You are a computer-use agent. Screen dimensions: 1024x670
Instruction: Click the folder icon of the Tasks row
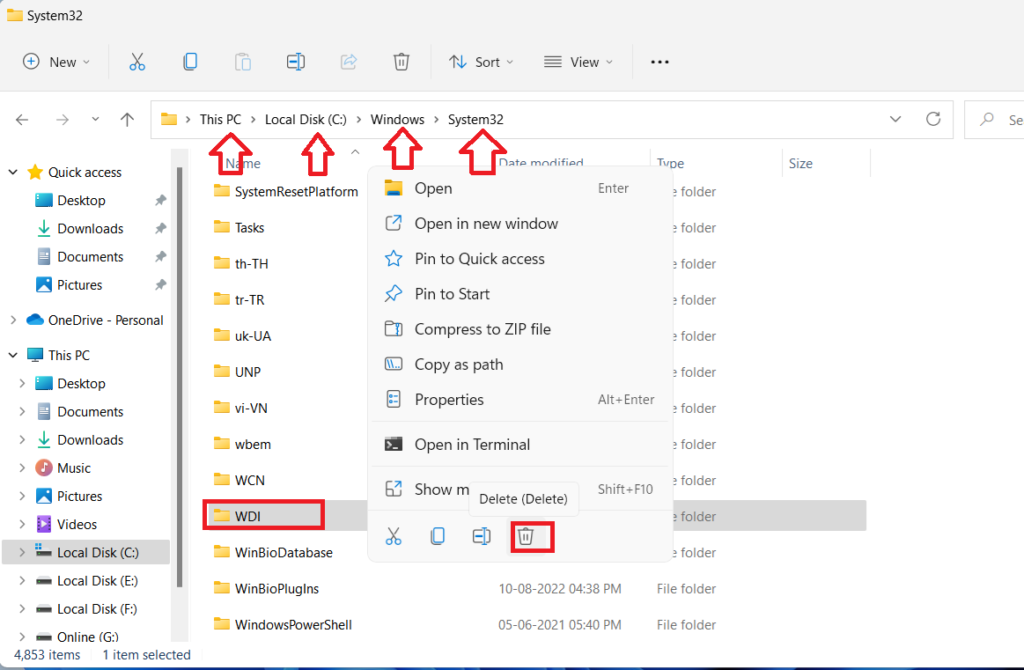222,227
